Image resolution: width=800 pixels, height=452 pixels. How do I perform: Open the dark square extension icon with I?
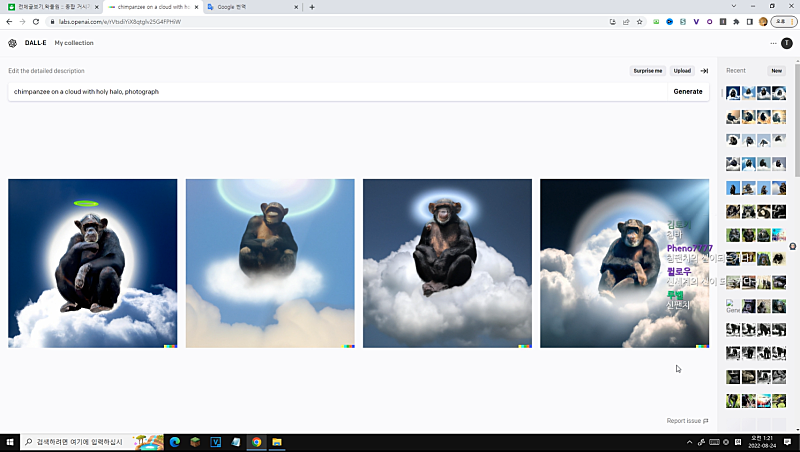click(722, 22)
